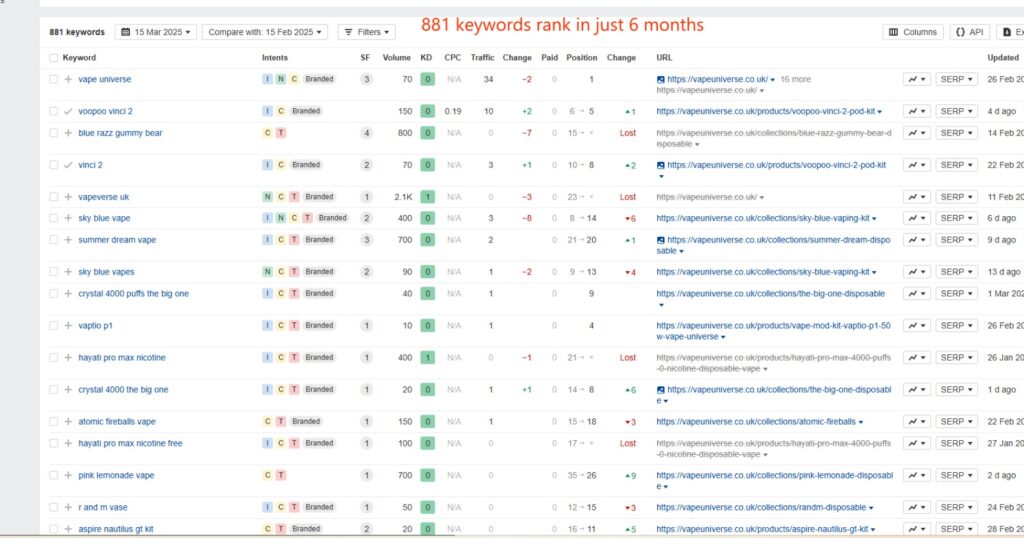The width and height of the screenshot is (1024, 538).
Task: Open SERP dropdown for atomic fireballs vape row
Action: click(x=956, y=421)
